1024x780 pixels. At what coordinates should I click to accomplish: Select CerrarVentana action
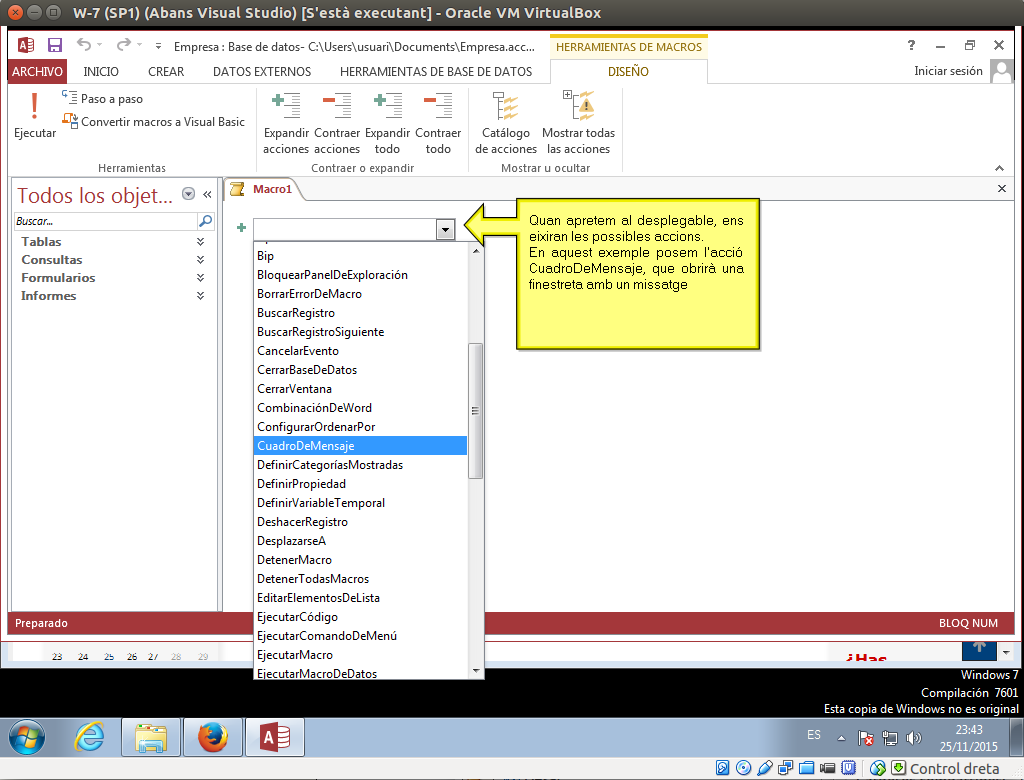pos(360,389)
